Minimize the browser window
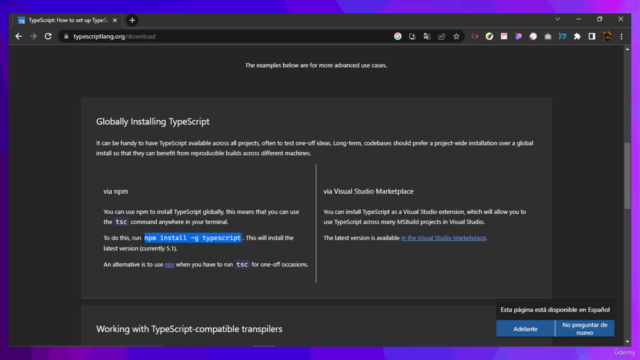 point(578,19)
